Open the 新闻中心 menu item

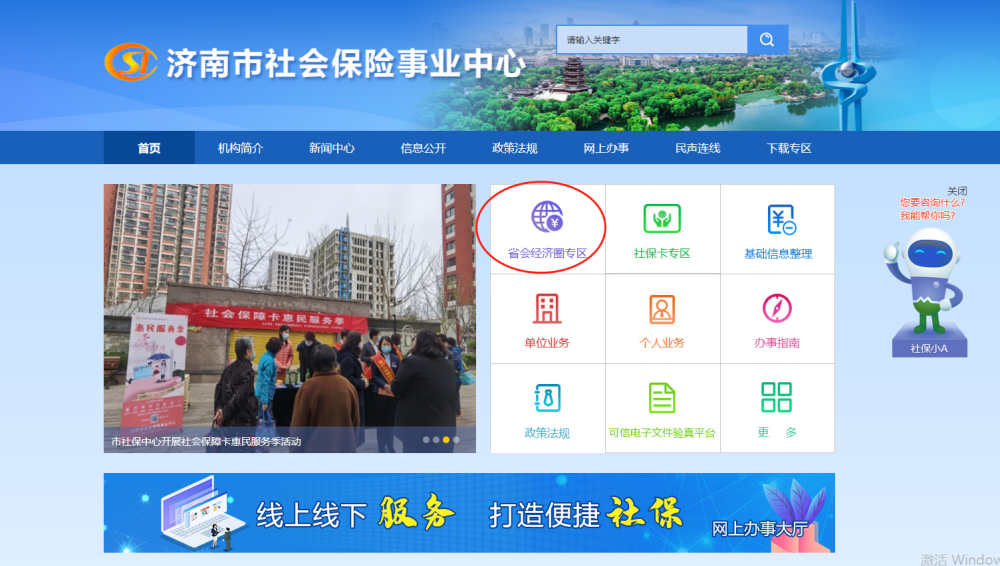[x=332, y=148]
